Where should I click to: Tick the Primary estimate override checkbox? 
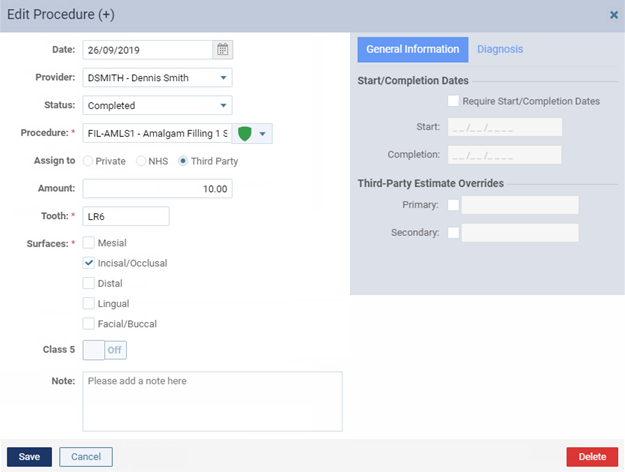pos(453,205)
